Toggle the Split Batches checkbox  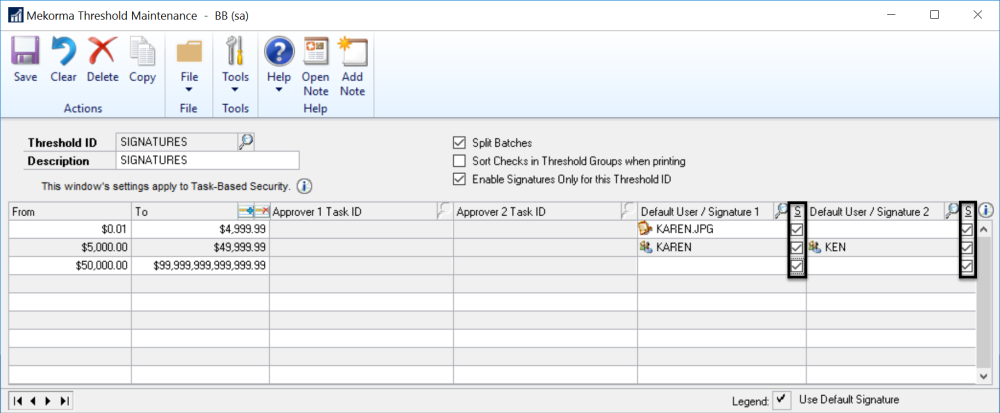point(459,143)
